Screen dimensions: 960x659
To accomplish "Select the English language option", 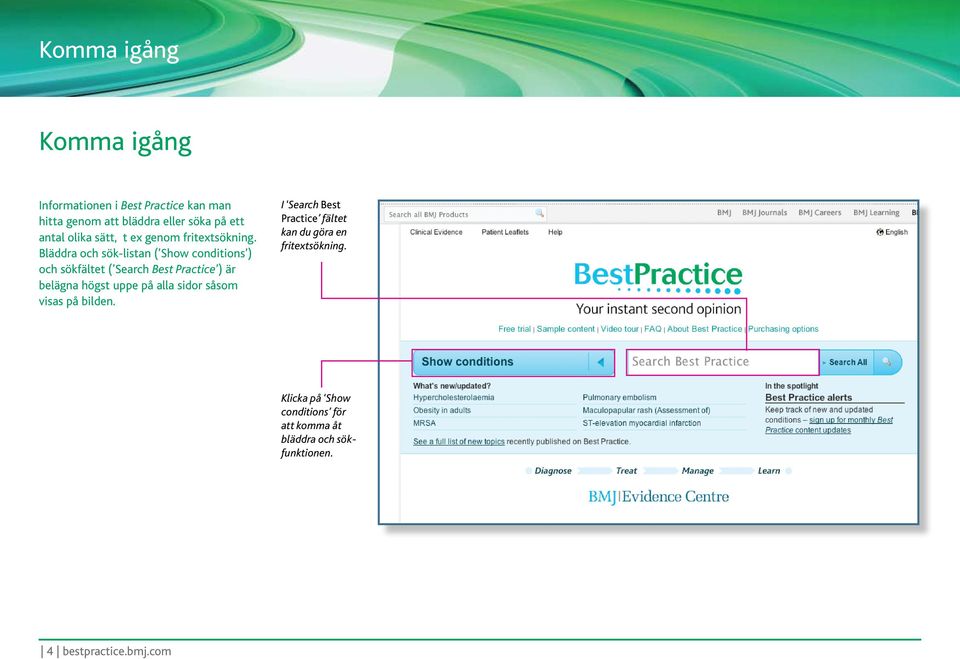I will pyautogui.click(x=896, y=232).
